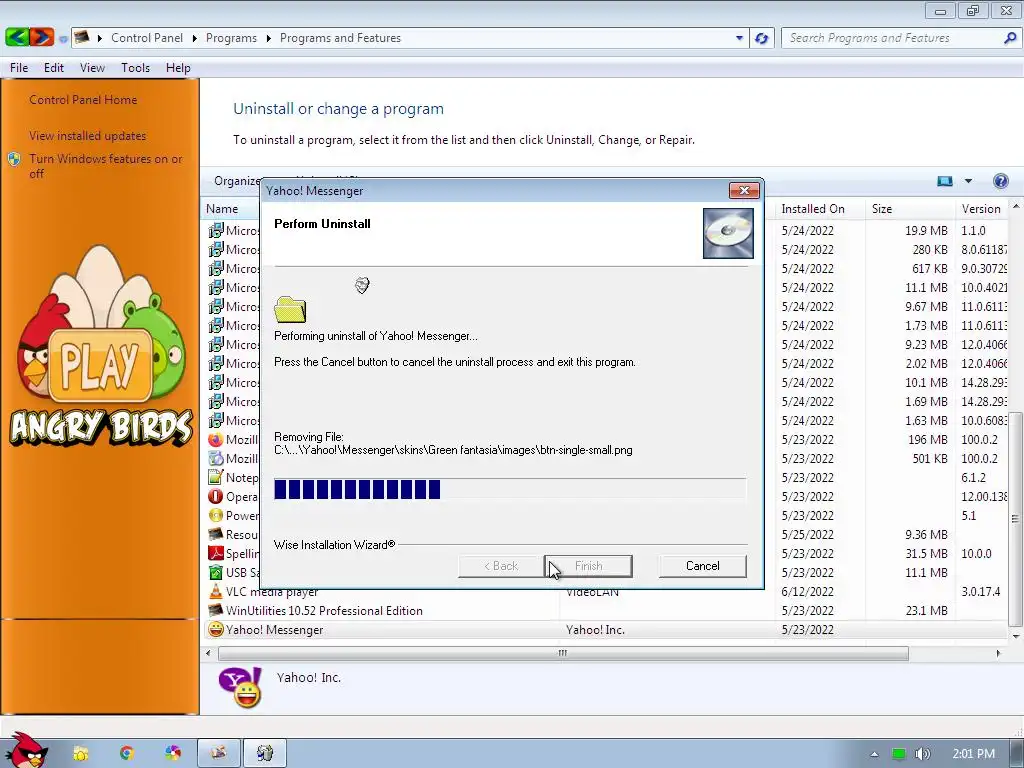Change view using the views icon
This screenshot has width=1024, height=768.
(x=944, y=181)
